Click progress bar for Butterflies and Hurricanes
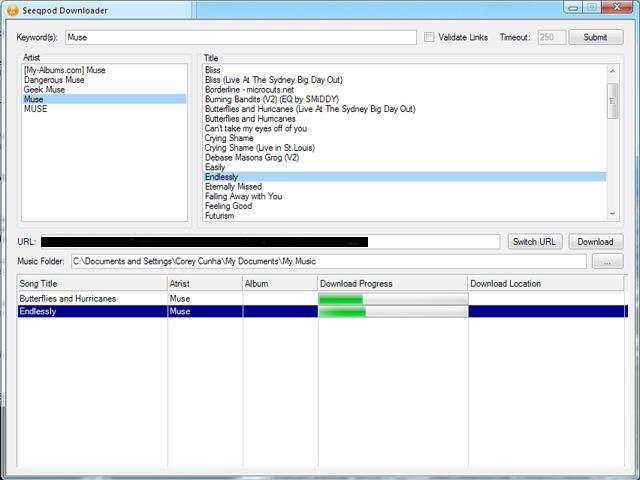640x480 pixels. click(393, 299)
